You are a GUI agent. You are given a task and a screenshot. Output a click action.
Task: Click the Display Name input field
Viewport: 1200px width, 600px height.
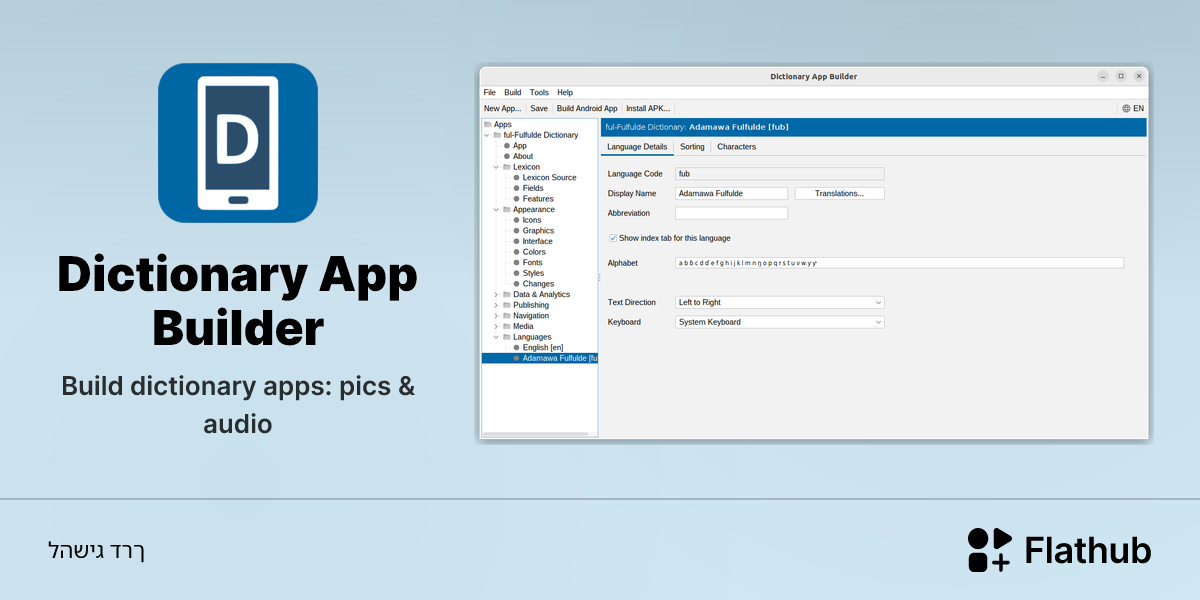coord(731,193)
